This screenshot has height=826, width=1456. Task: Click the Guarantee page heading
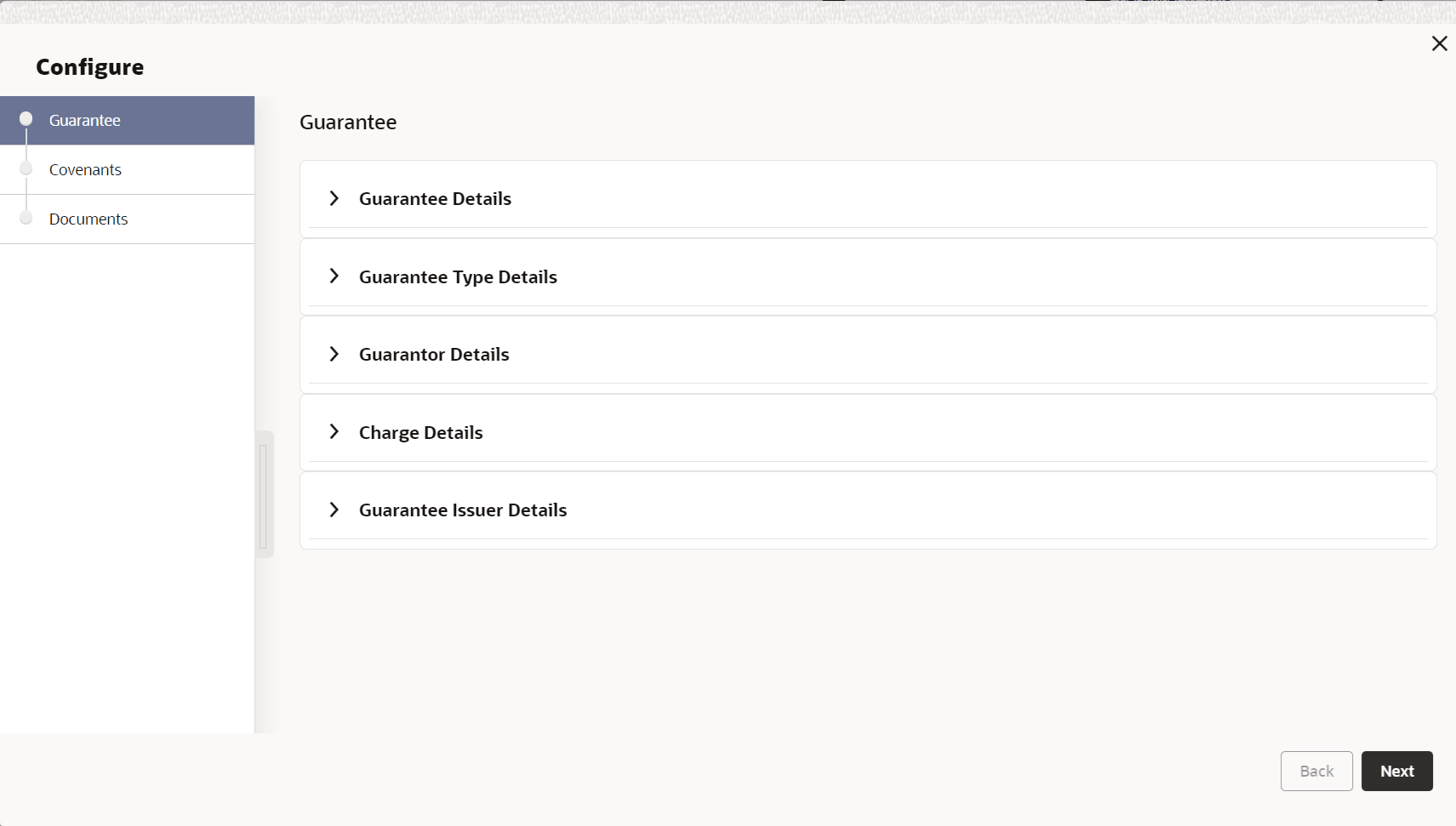tap(348, 122)
